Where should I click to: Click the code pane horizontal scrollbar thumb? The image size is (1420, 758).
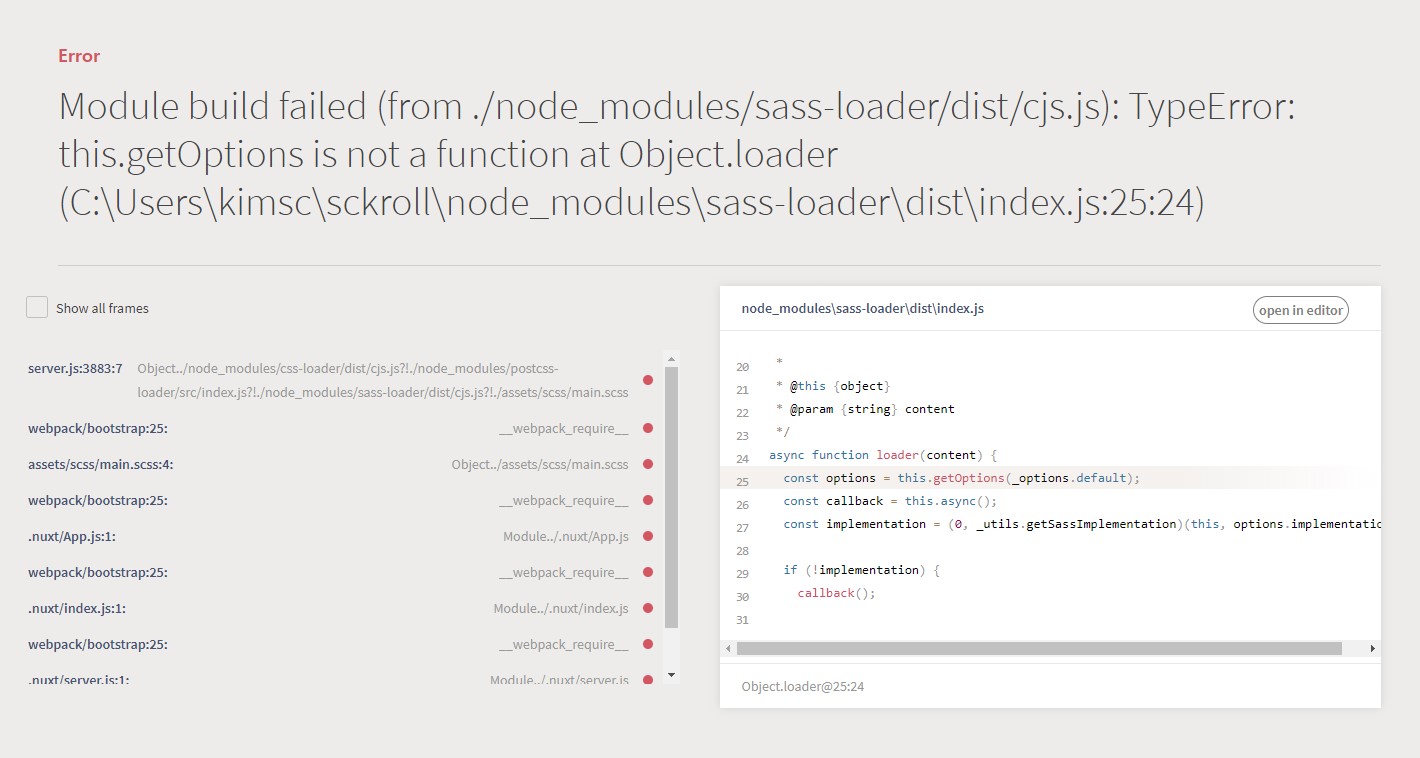coord(1039,648)
